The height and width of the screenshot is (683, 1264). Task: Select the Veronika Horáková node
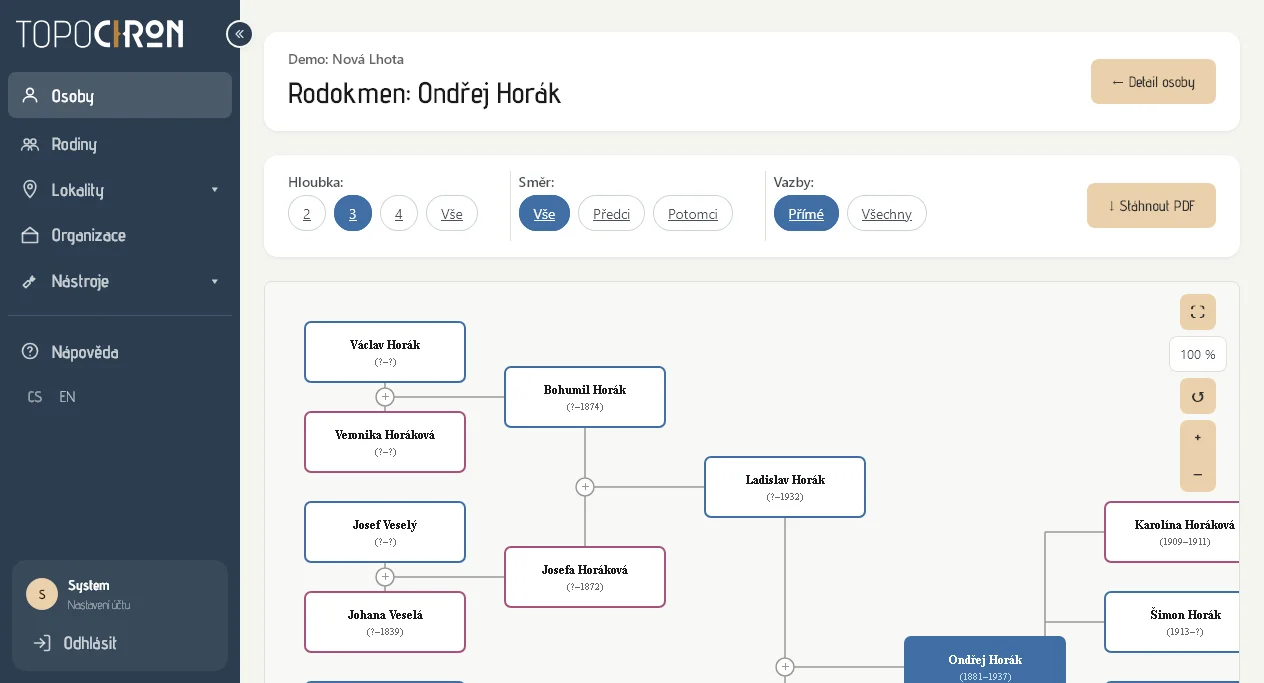point(385,442)
